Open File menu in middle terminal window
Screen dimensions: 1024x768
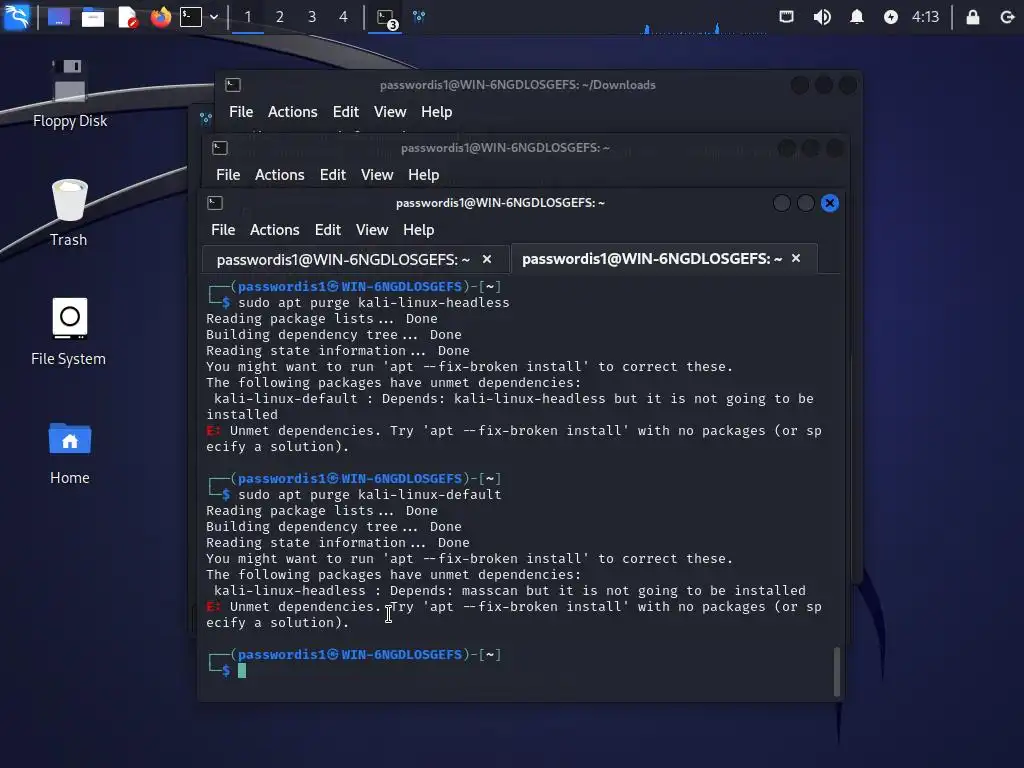pyautogui.click(x=228, y=175)
